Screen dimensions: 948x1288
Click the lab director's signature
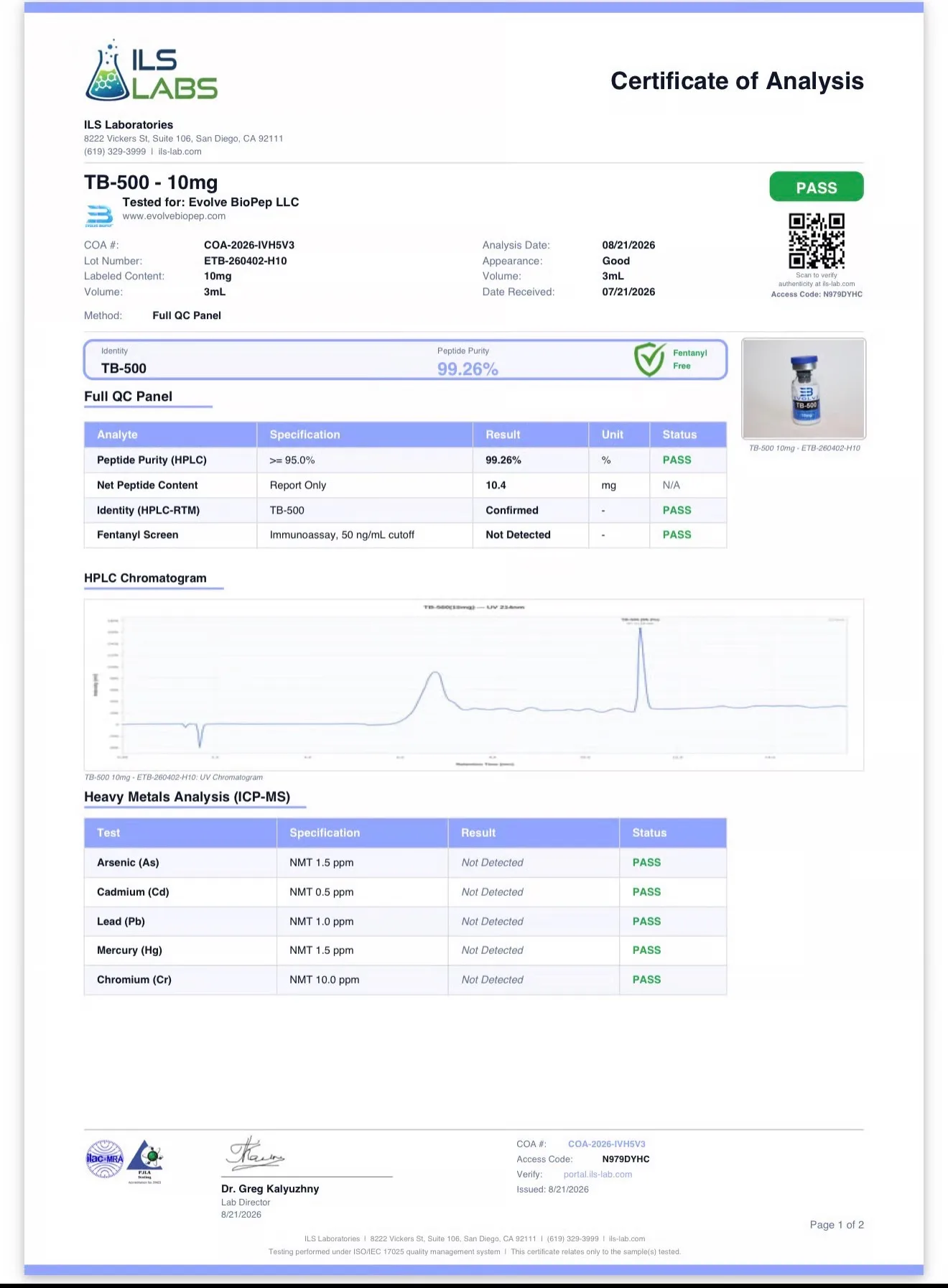[256, 1153]
